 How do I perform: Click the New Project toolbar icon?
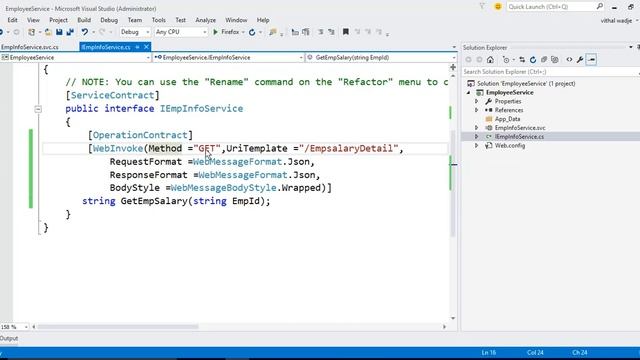[x=31, y=32]
